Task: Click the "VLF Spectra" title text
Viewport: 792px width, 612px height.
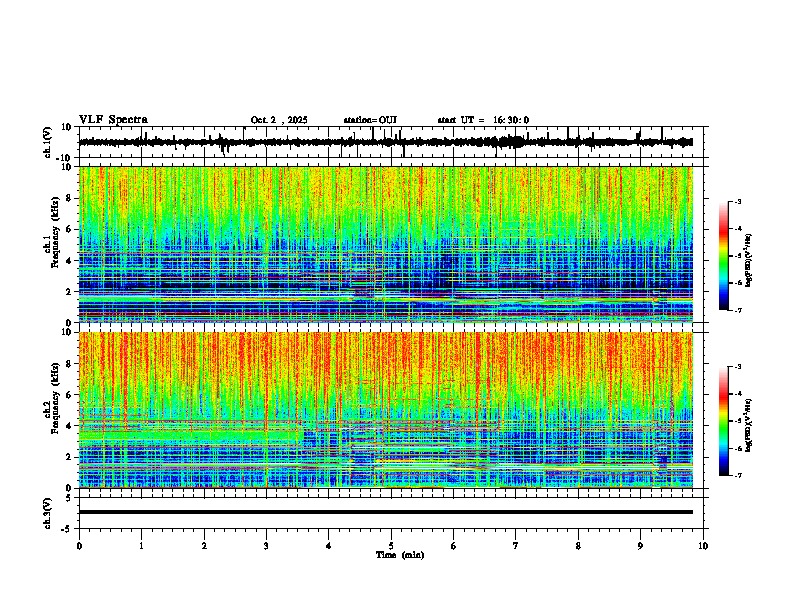Action: coord(113,120)
